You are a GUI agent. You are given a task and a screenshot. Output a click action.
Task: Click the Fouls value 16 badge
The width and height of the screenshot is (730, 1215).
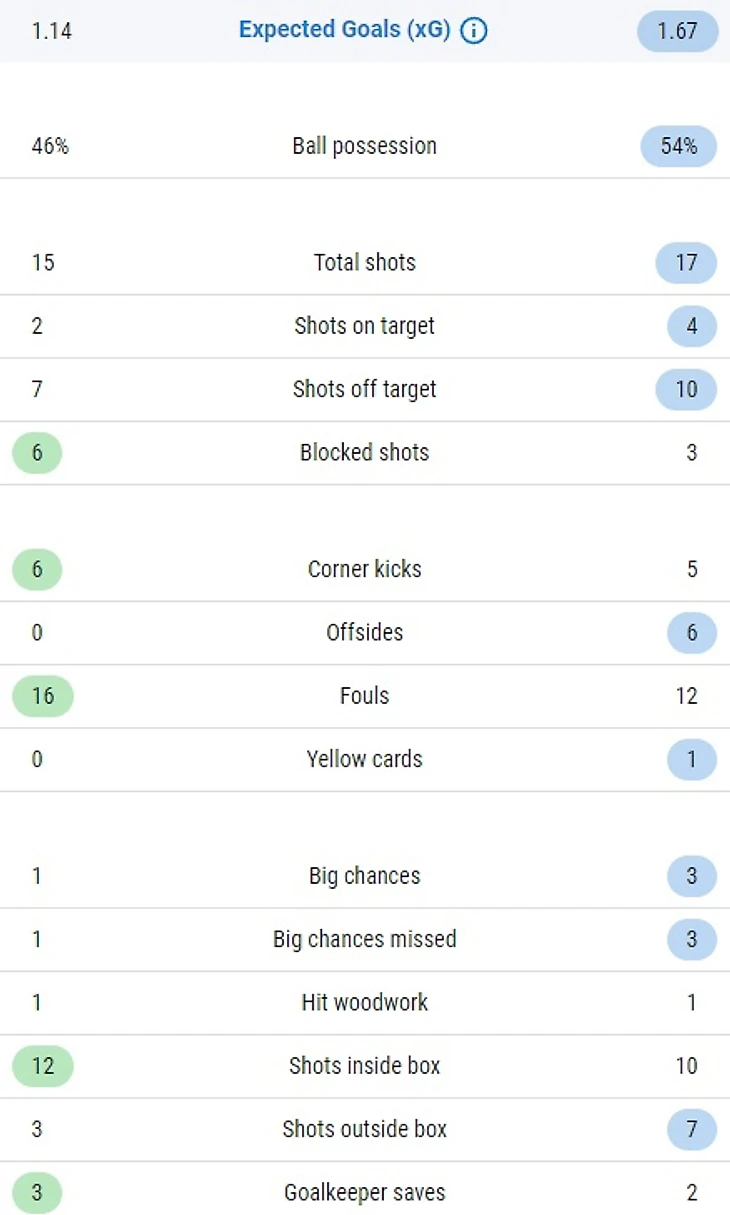[x=42, y=696]
